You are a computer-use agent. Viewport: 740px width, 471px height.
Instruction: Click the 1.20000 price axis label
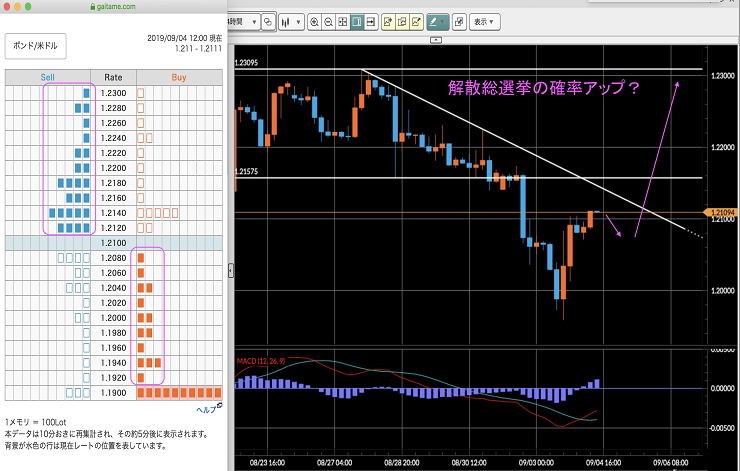click(x=723, y=291)
